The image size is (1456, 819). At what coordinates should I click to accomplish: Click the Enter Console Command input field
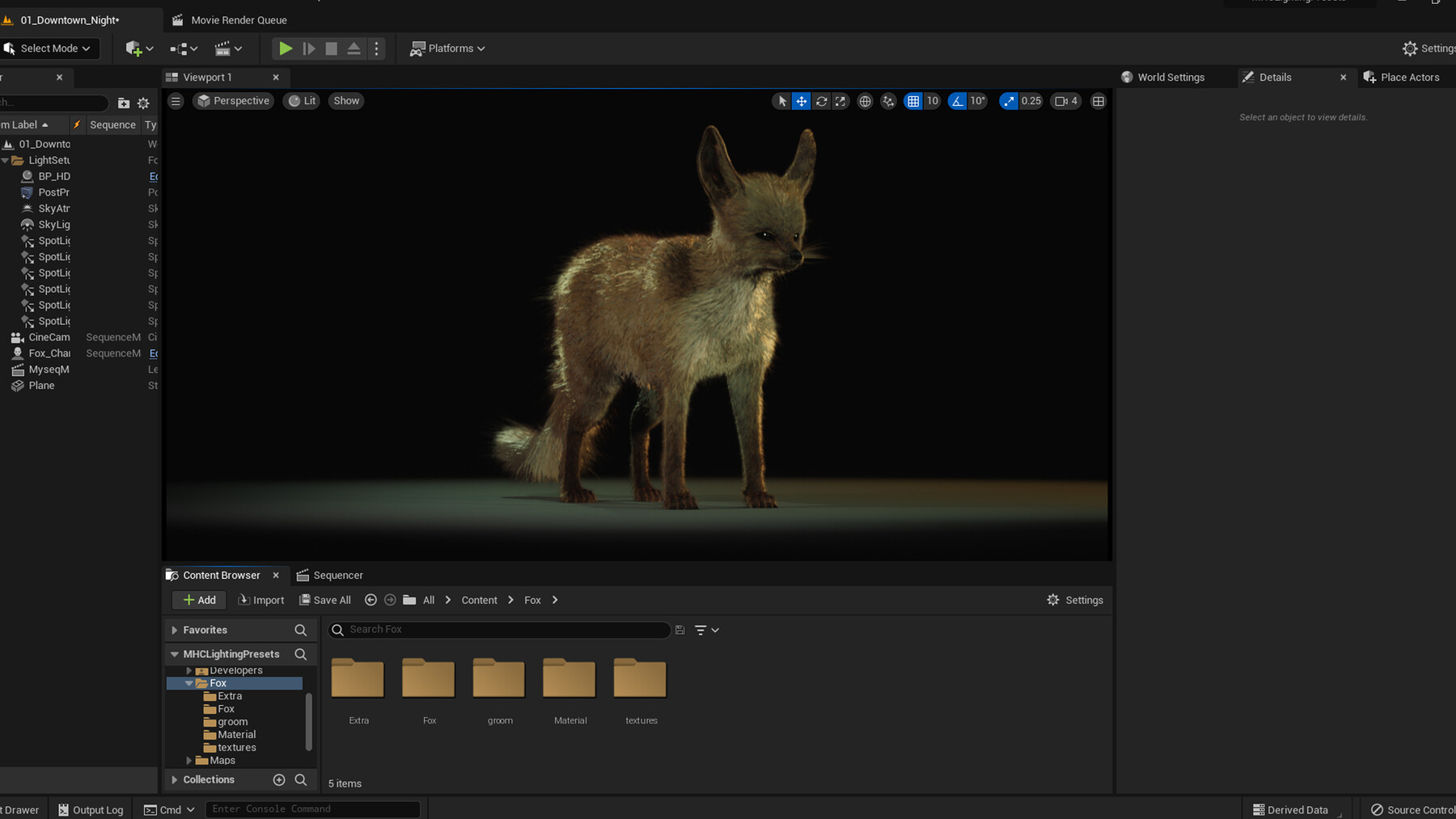(x=314, y=808)
